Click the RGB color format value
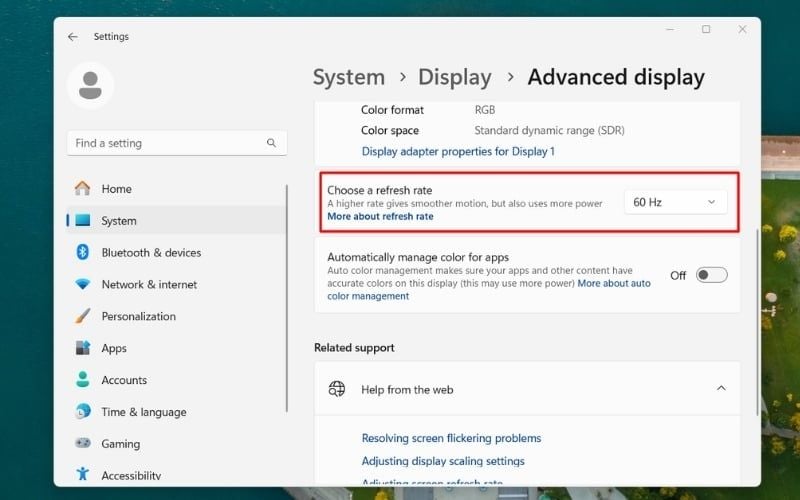 pyautogui.click(x=485, y=110)
